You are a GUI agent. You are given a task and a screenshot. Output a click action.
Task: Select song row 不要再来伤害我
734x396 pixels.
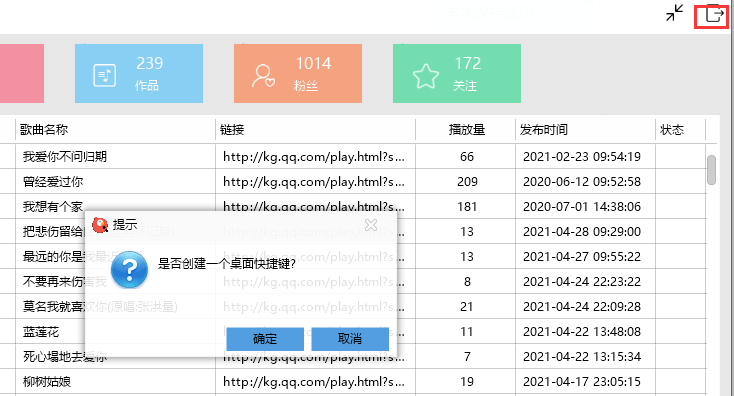coord(65,282)
